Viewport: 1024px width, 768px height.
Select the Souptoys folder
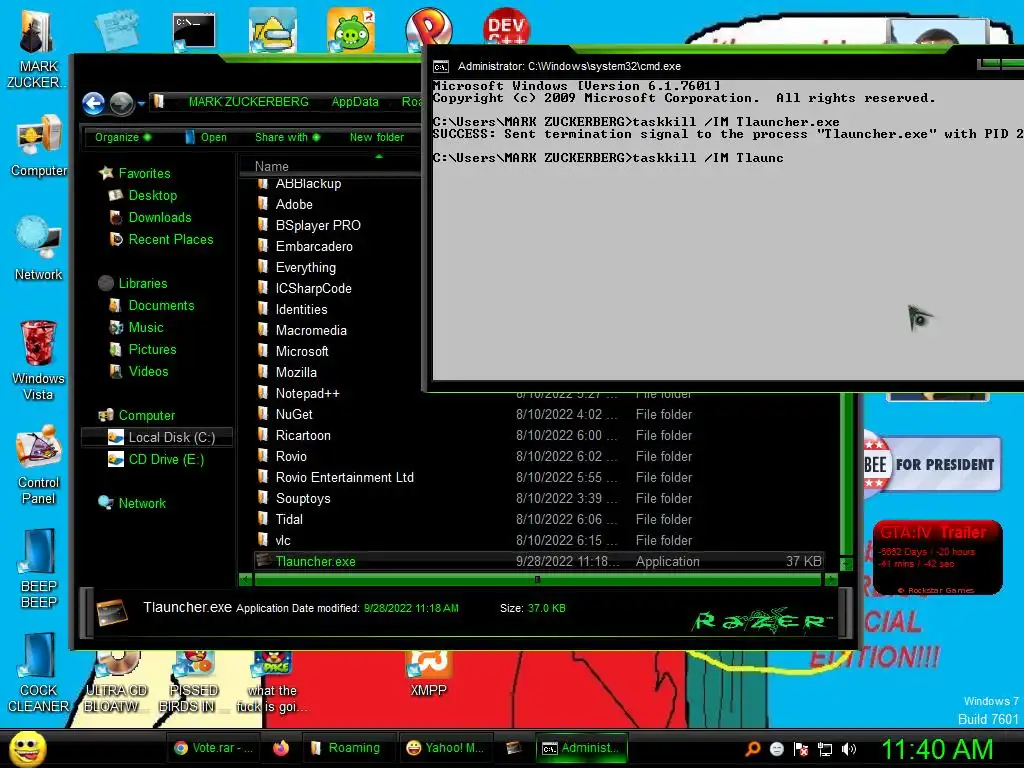302,498
